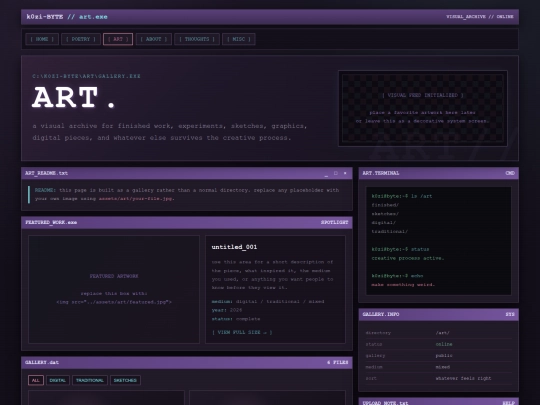This screenshot has width=540, height=405.
Task: Click the '6 FILES' count label
Action: click(x=338, y=363)
